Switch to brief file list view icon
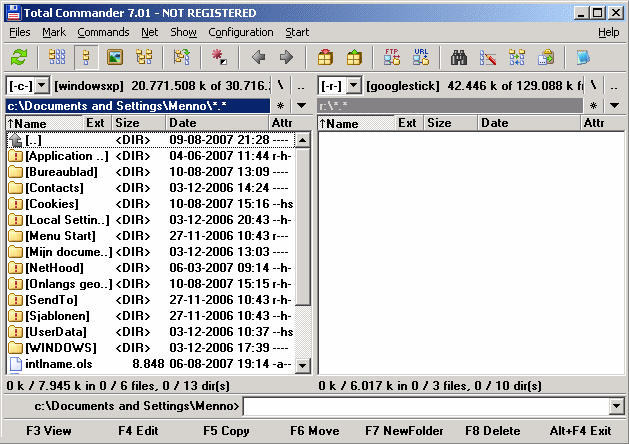The height and width of the screenshot is (444, 629). 57,57
